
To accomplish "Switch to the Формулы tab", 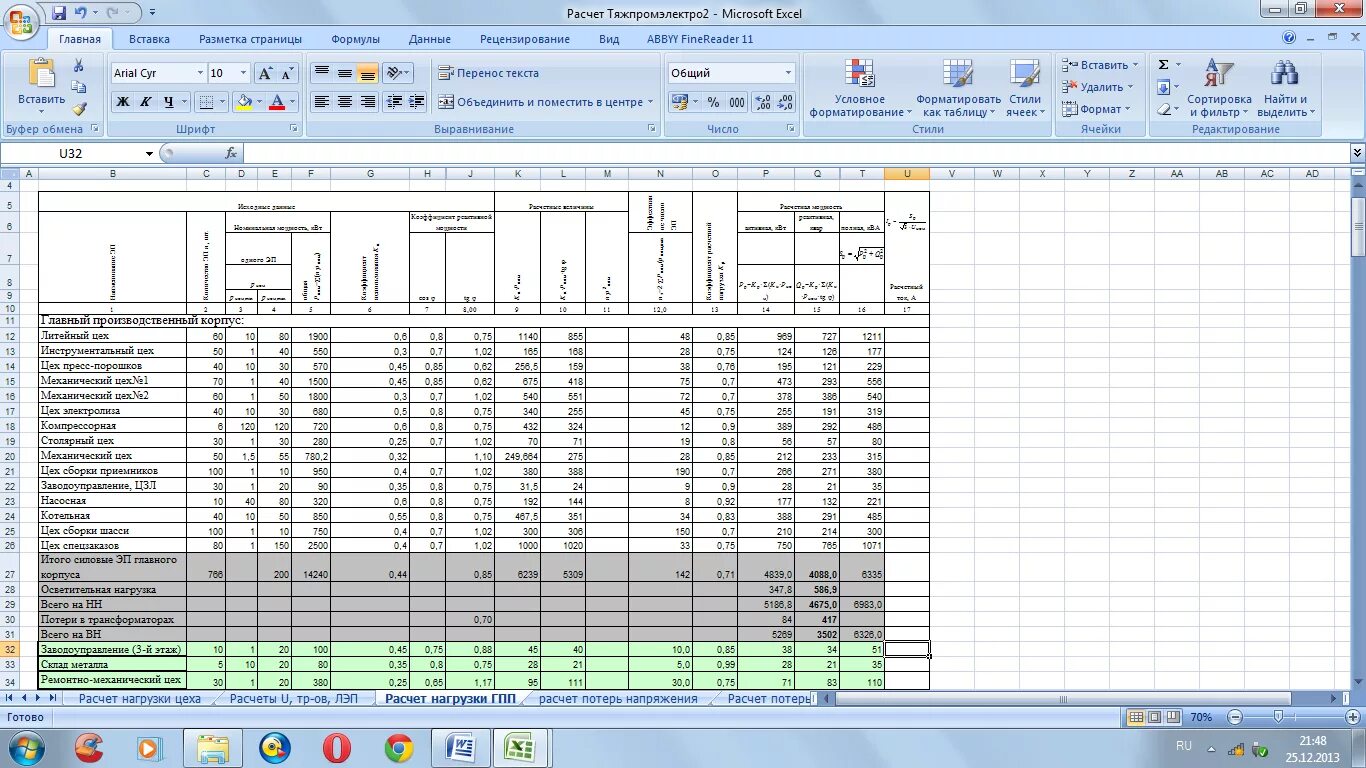I will 355,39.
